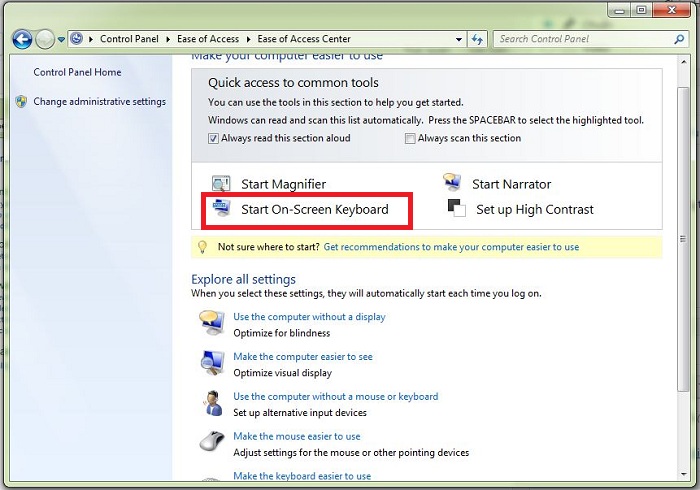Click the scrollbar up arrow
This screenshot has width=700, height=490.
[683, 62]
